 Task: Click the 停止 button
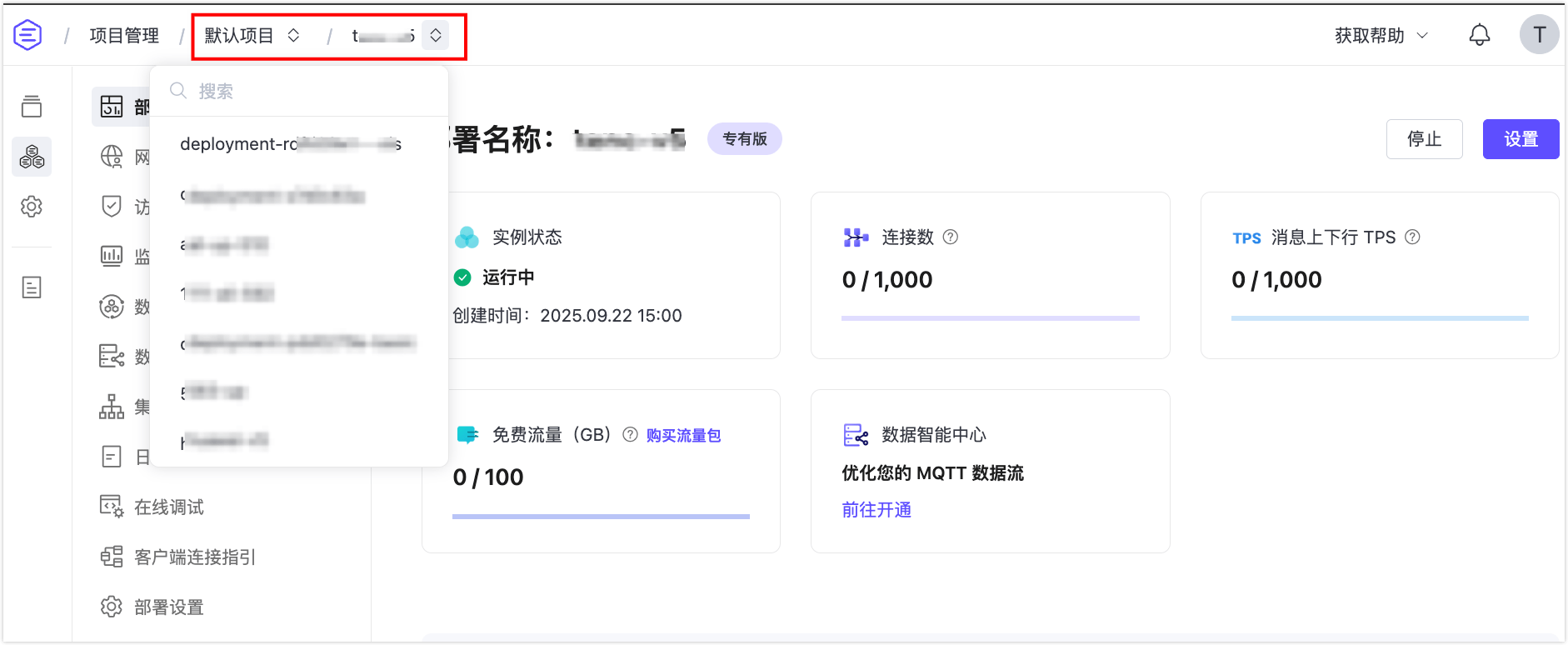(x=1424, y=139)
